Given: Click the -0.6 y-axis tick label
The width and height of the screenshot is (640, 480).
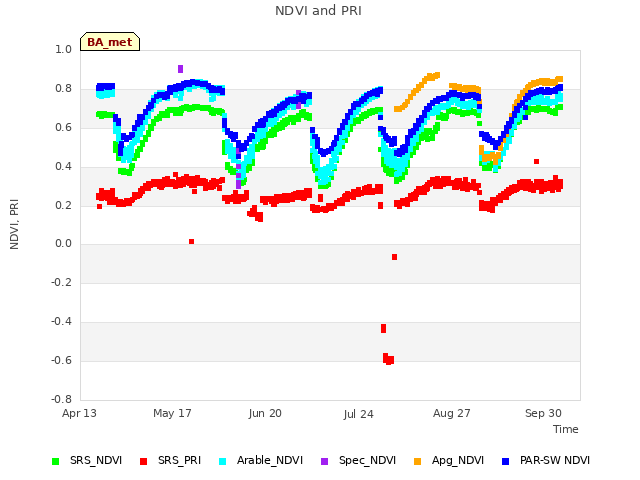Looking at the screenshot, I should tap(61, 360).
